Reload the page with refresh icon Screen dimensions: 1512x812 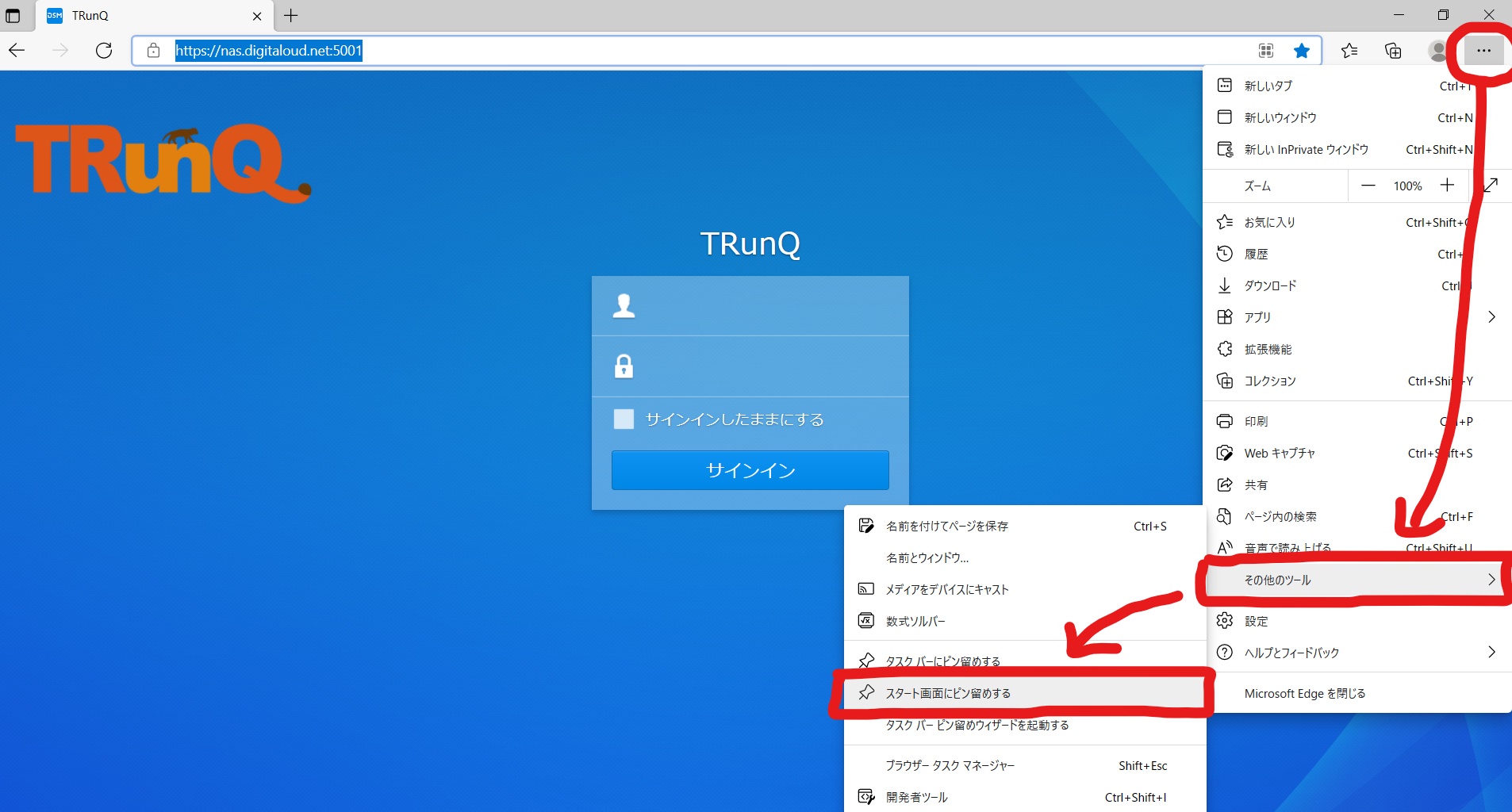coord(104,51)
